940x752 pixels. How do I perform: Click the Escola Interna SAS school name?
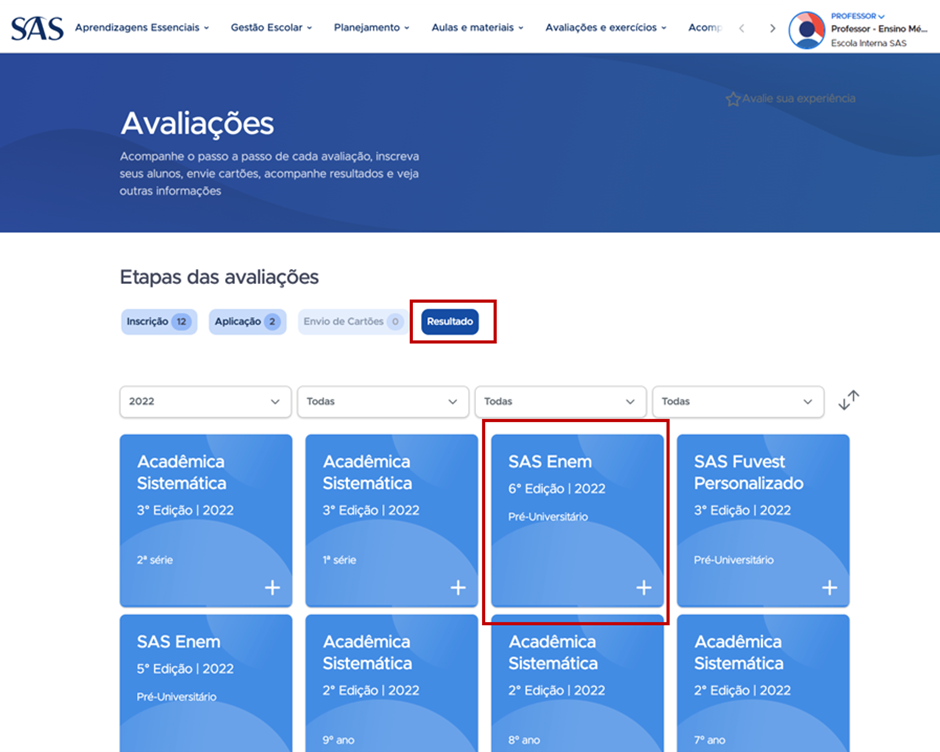coord(869,43)
